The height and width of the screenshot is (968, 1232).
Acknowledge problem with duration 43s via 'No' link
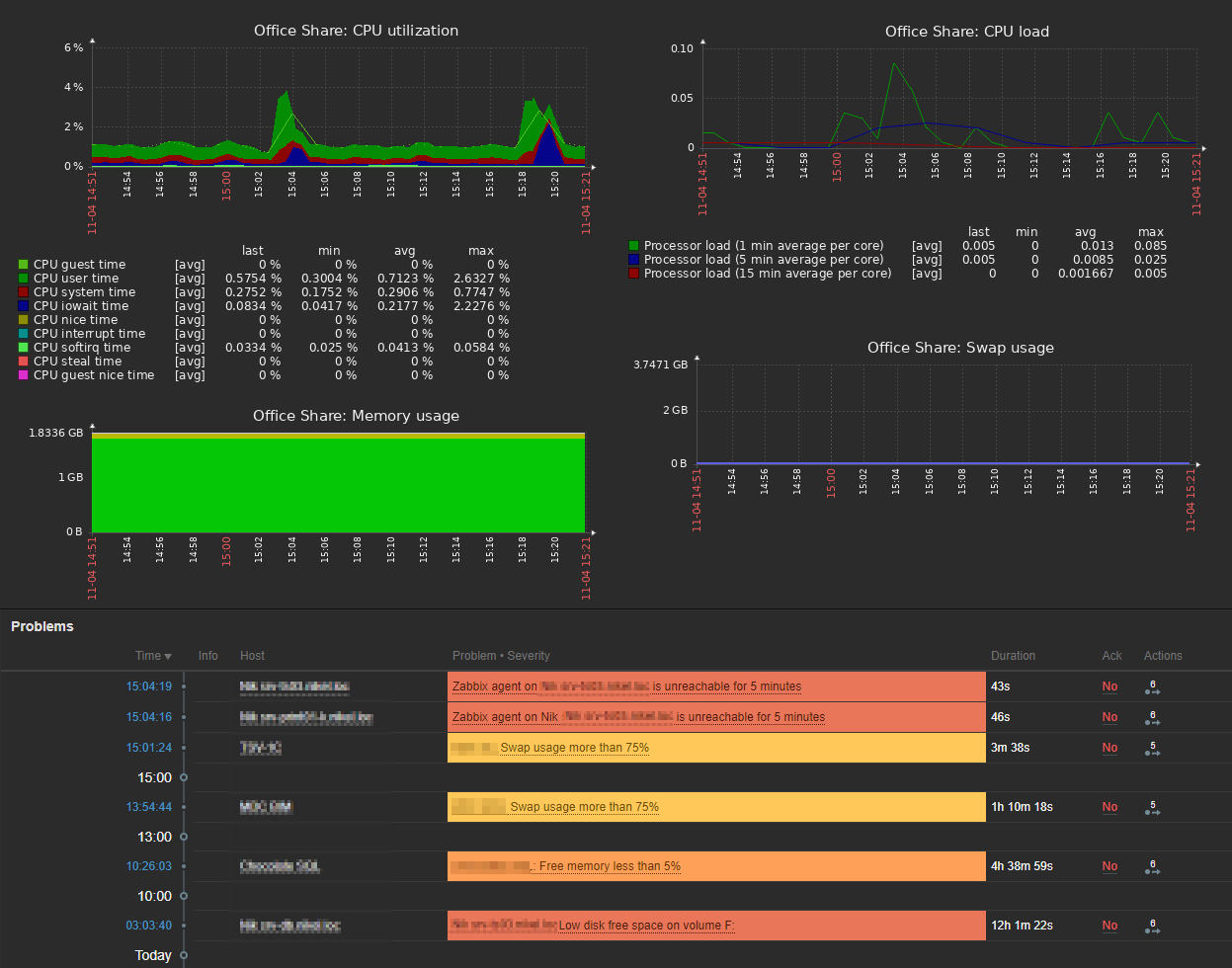(1109, 686)
